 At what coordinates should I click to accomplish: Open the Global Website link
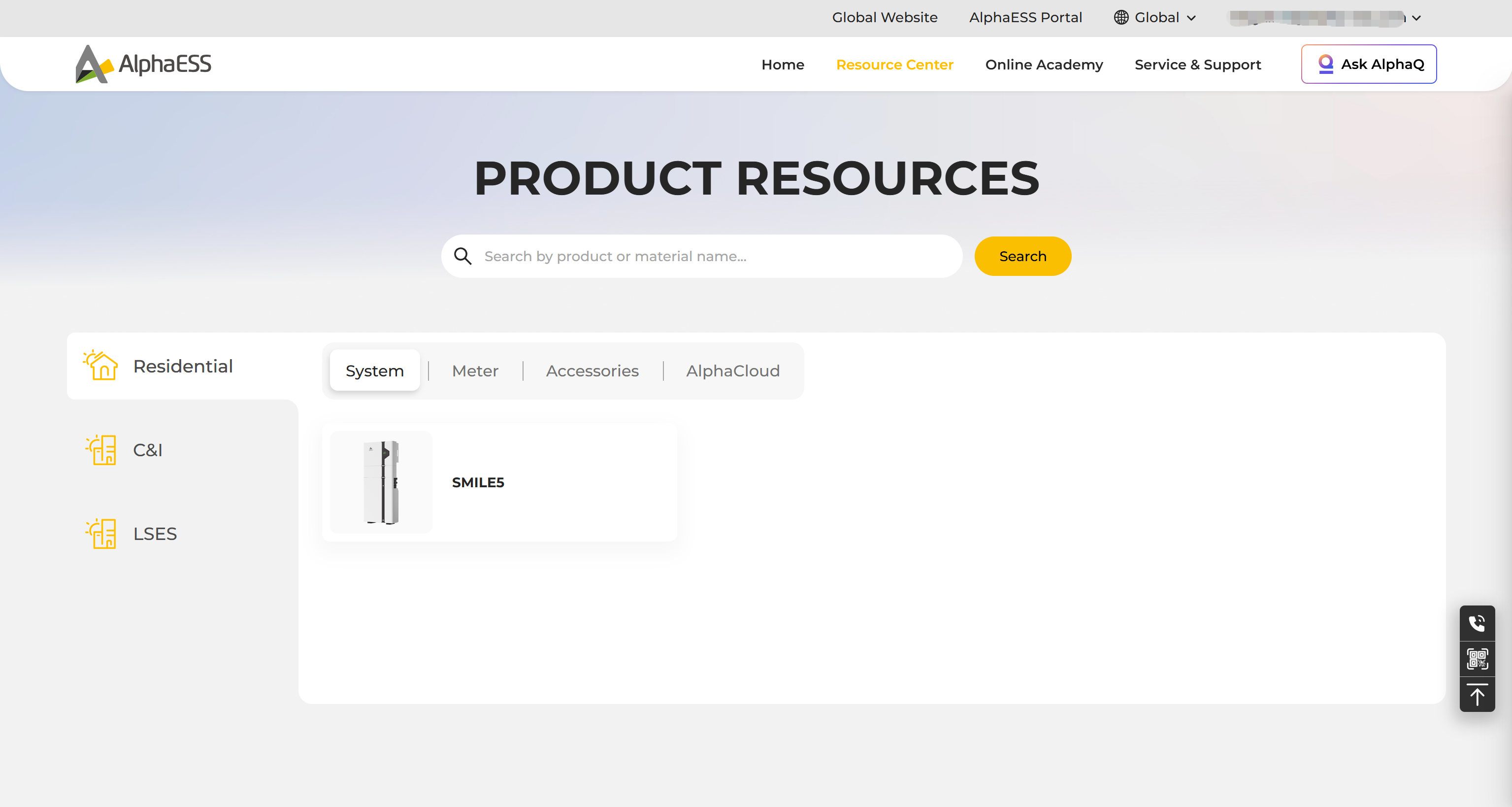pyautogui.click(x=885, y=18)
